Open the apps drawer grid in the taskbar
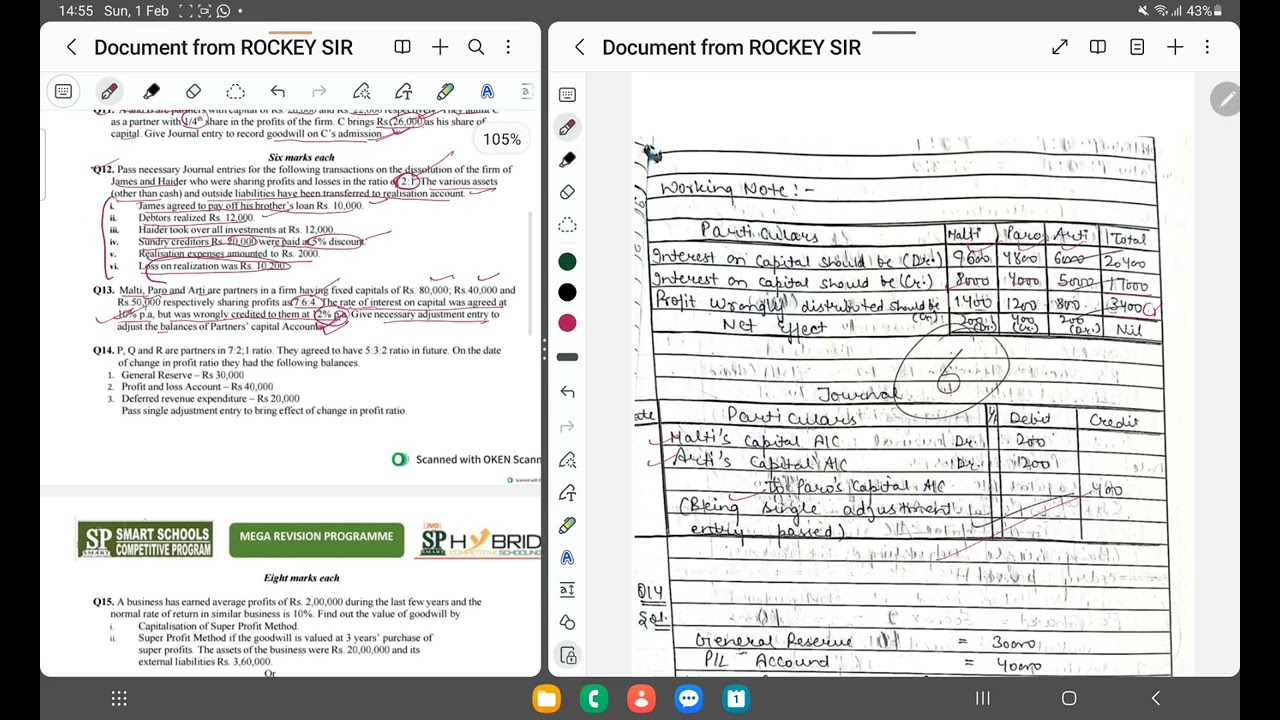This screenshot has width=1280, height=720. 119,698
